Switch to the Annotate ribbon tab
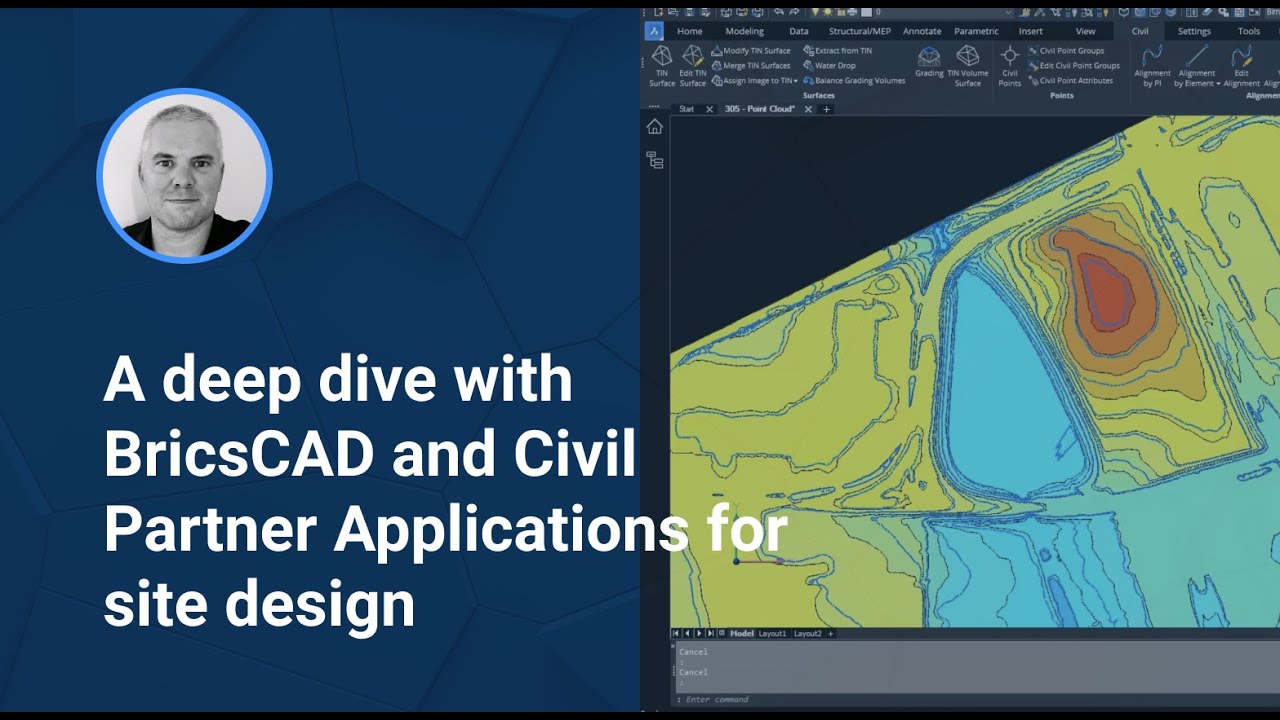The image size is (1280, 720). tap(922, 31)
